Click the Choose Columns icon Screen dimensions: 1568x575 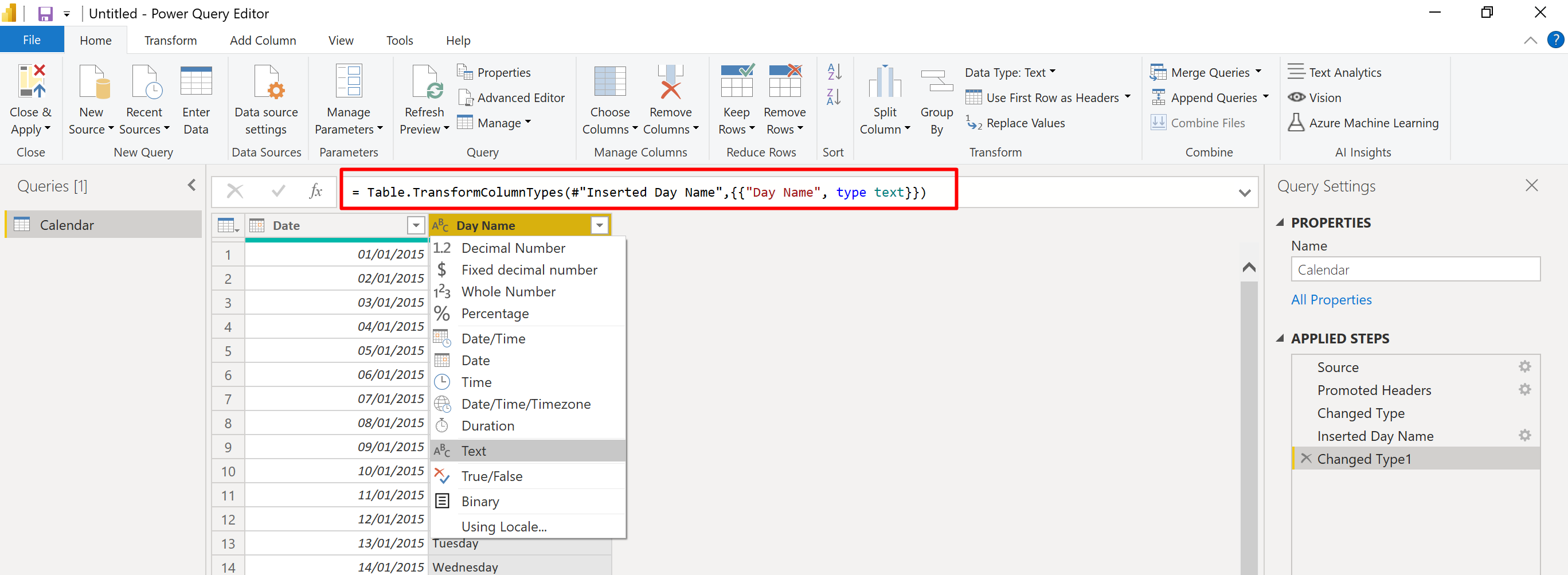(610, 81)
